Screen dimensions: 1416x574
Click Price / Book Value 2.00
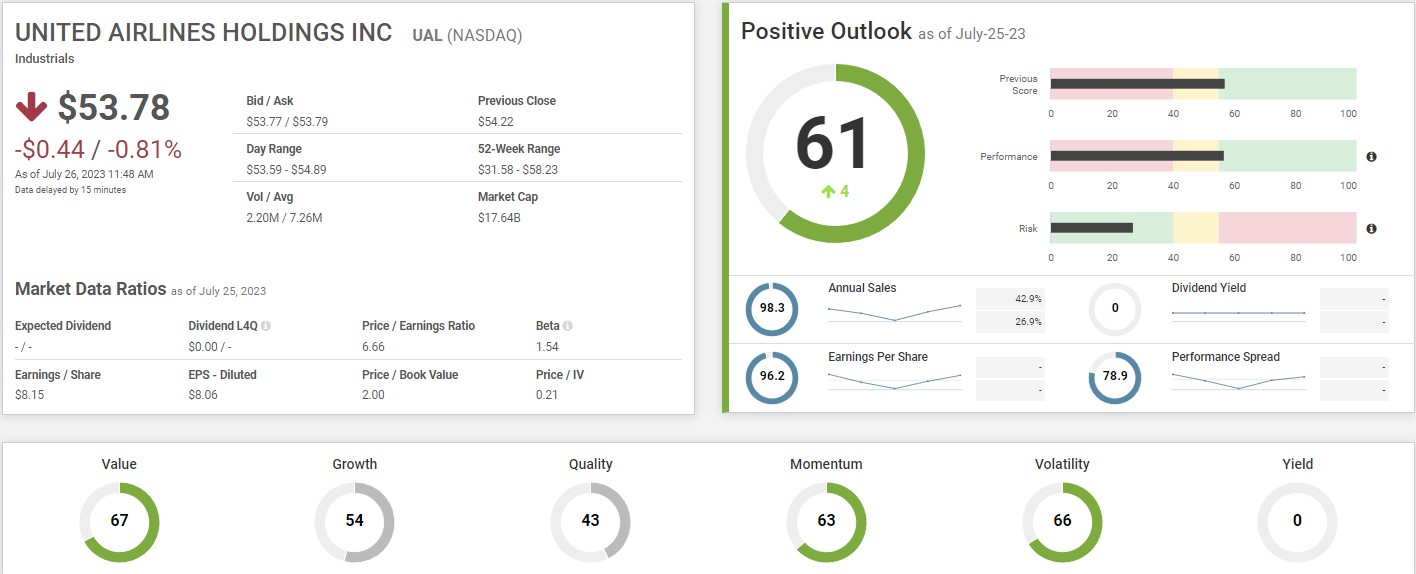tap(373, 395)
